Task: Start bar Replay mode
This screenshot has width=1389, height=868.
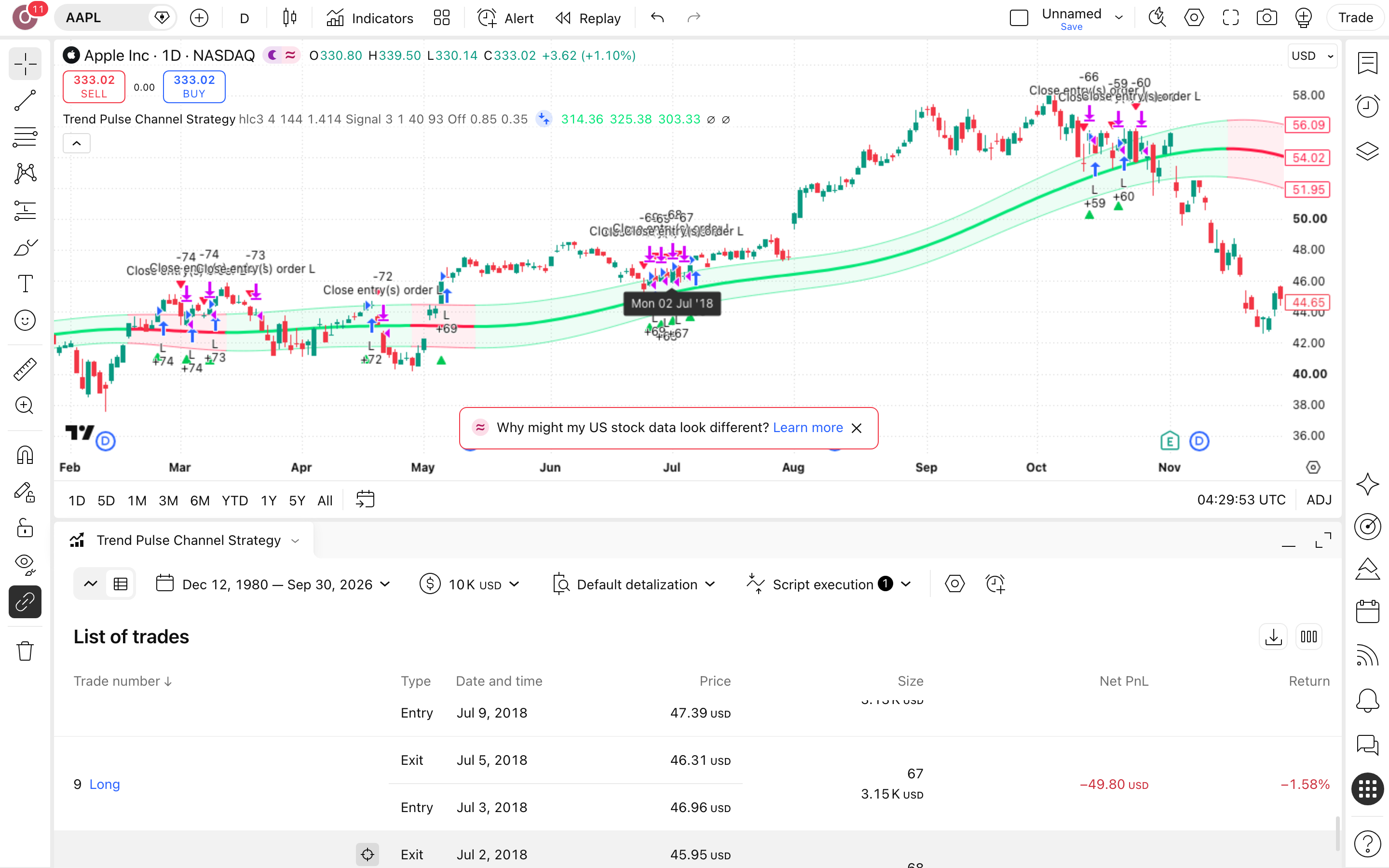Action: point(588,18)
